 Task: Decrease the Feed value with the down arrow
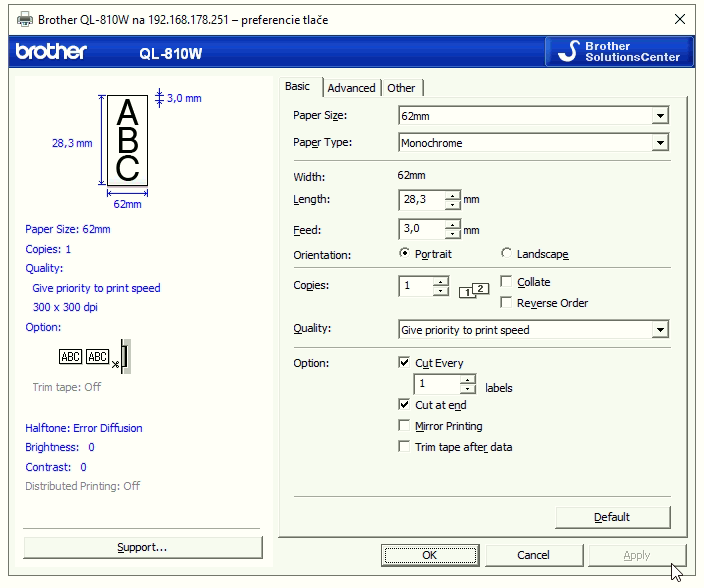coord(453,234)
